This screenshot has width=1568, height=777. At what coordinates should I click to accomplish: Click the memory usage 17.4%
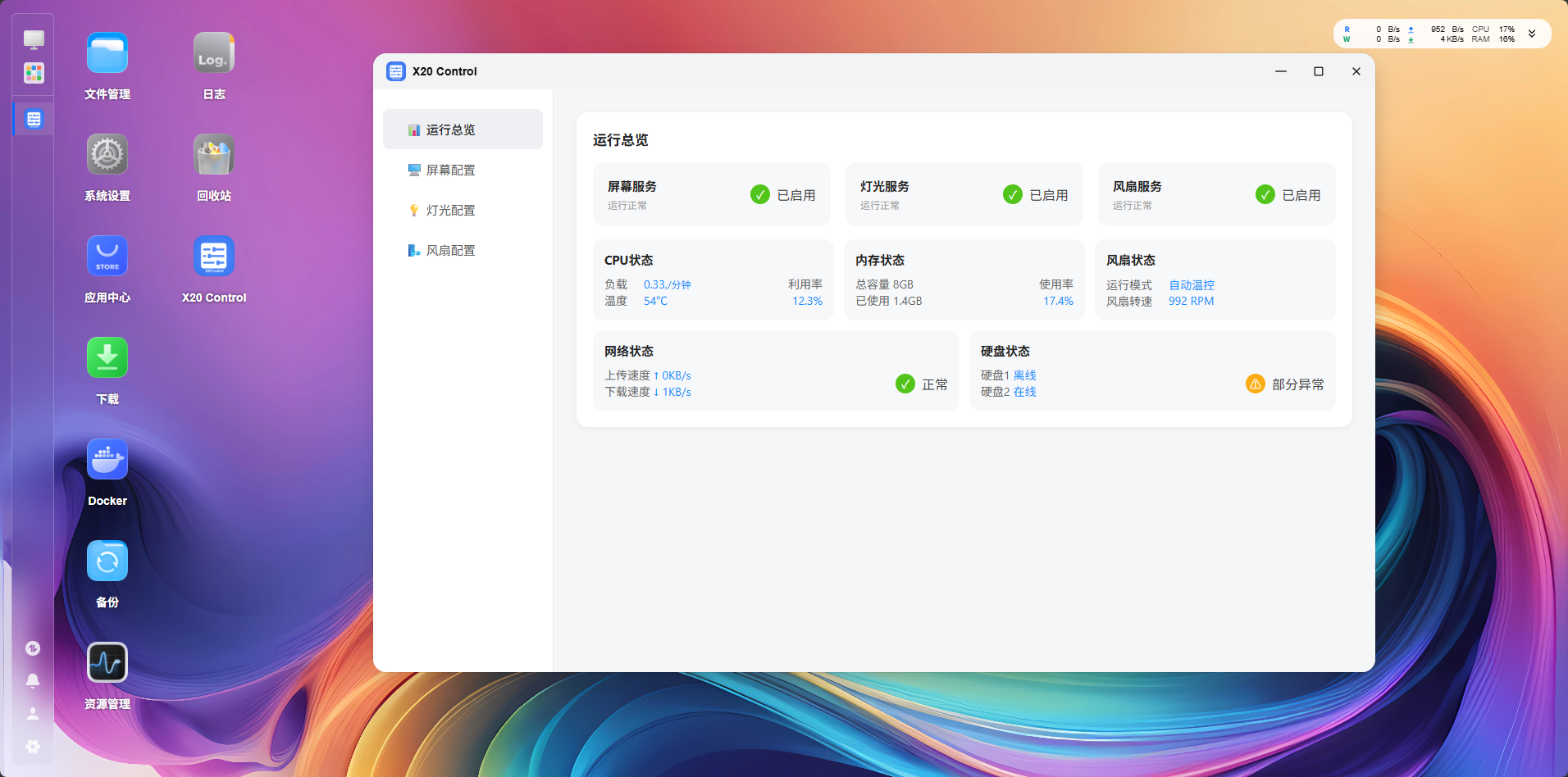coord(1058,302)
